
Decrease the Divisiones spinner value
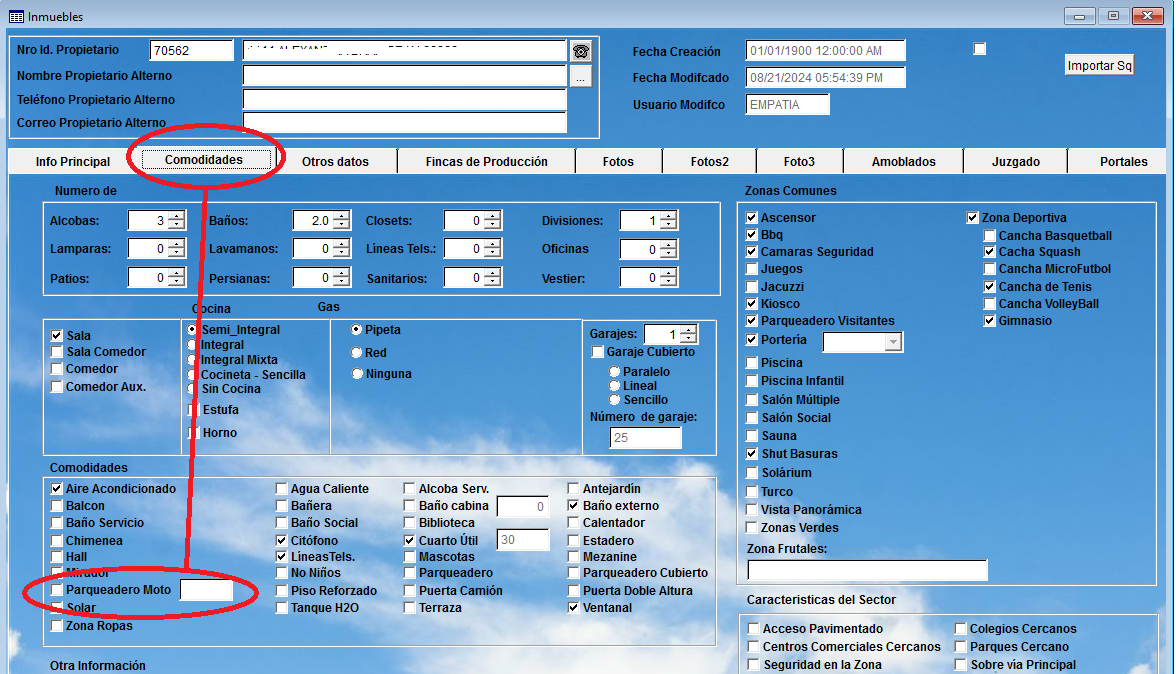[668, 225]
